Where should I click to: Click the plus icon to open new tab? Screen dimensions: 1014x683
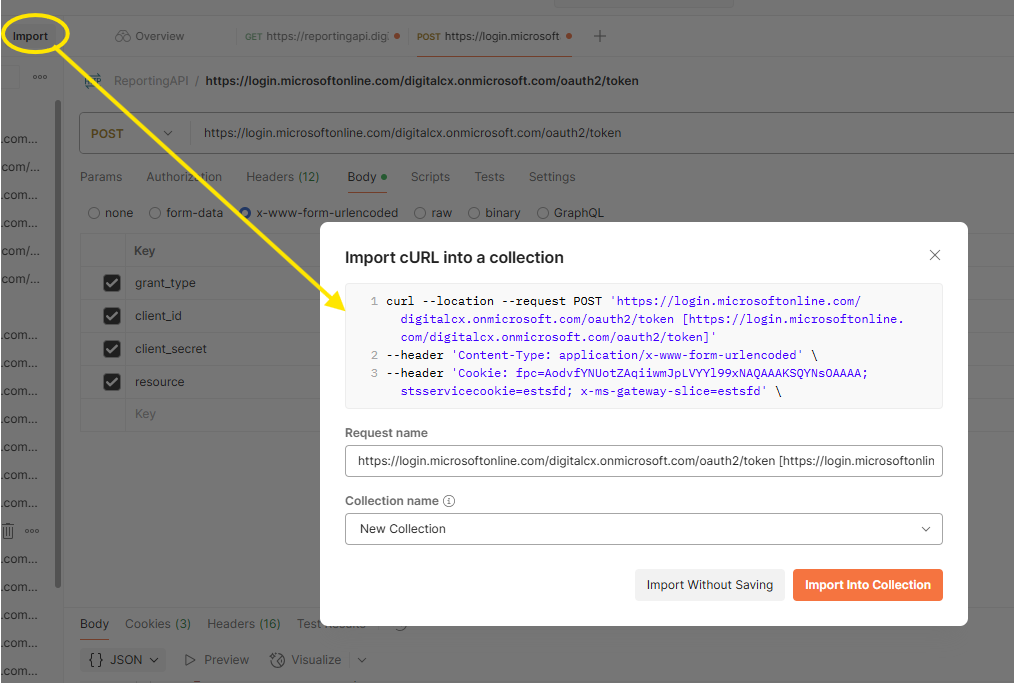(x=600, y=36)
